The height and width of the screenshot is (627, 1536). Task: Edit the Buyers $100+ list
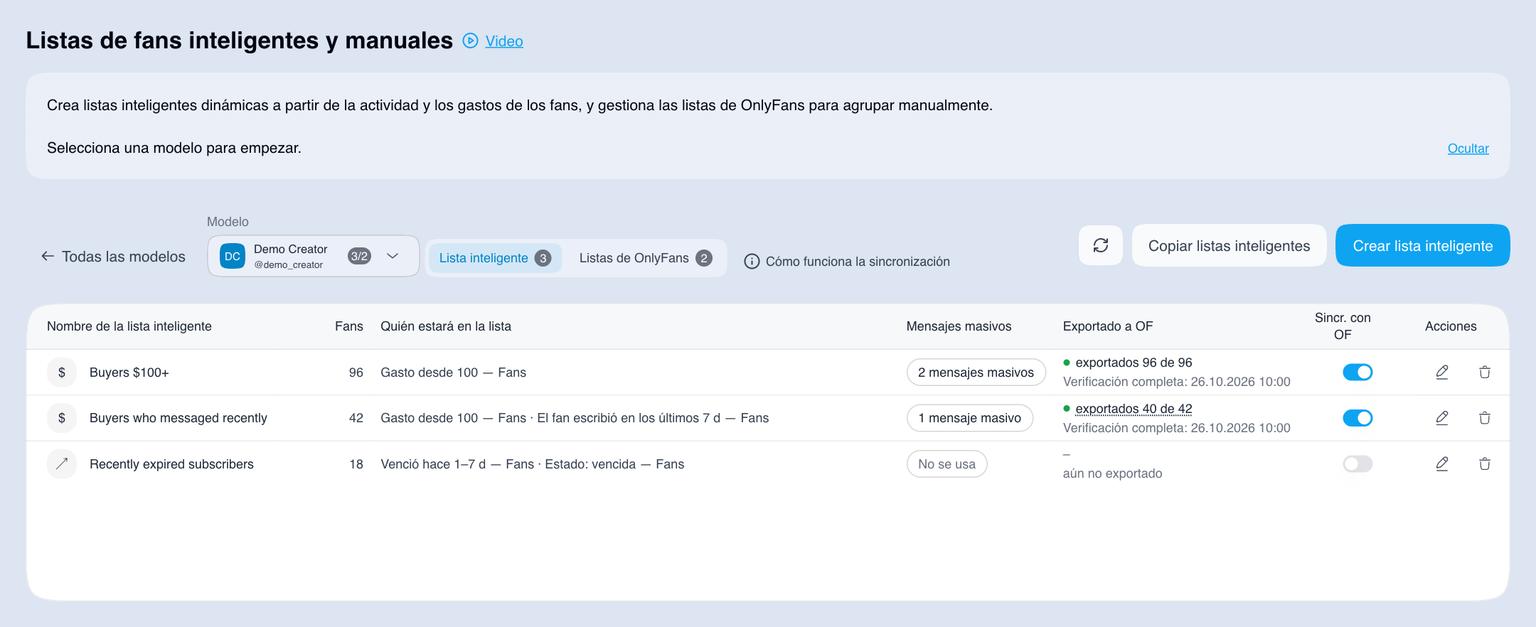coord(1442,372)
